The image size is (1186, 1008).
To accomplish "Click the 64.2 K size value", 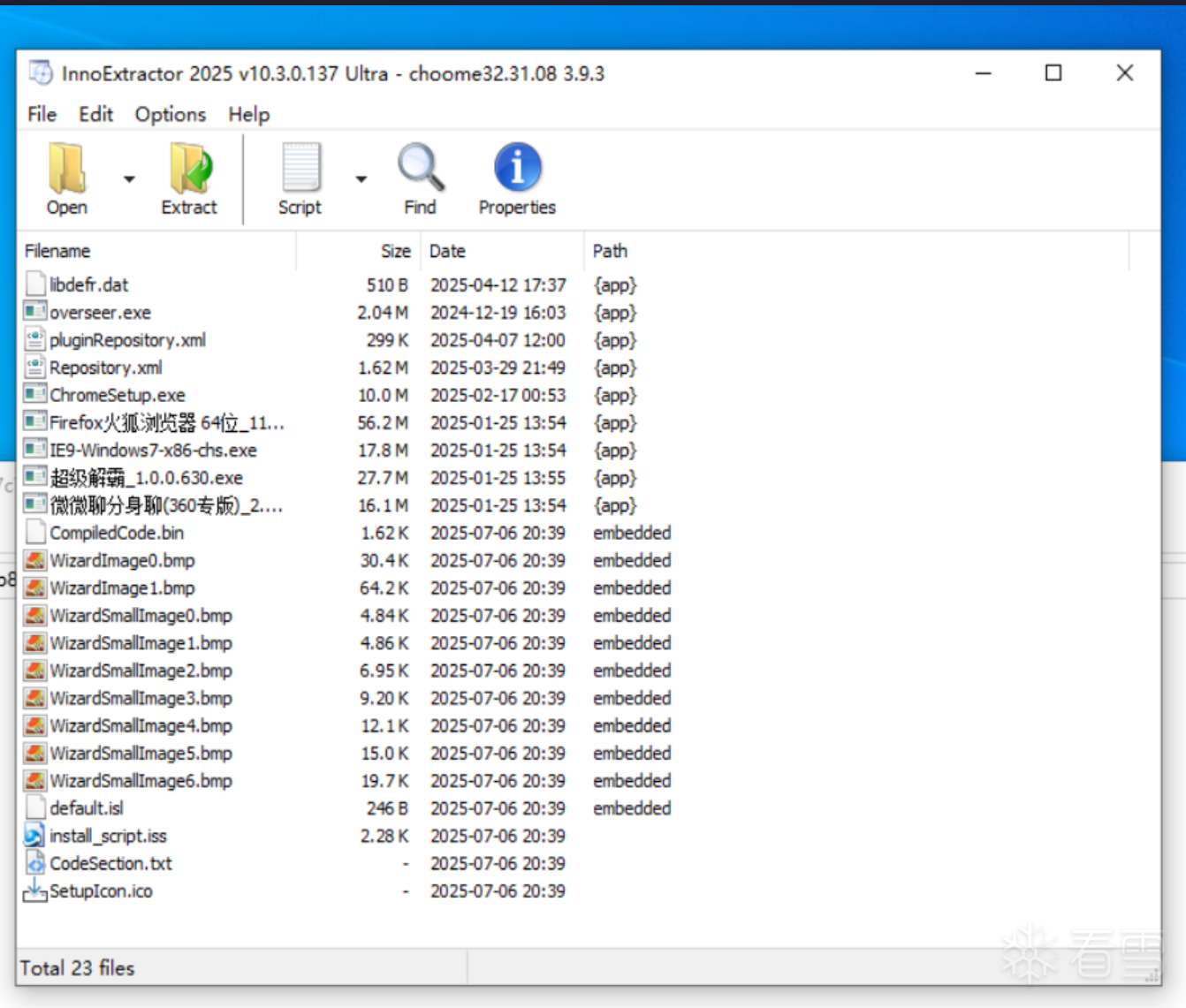I will 384,588.
